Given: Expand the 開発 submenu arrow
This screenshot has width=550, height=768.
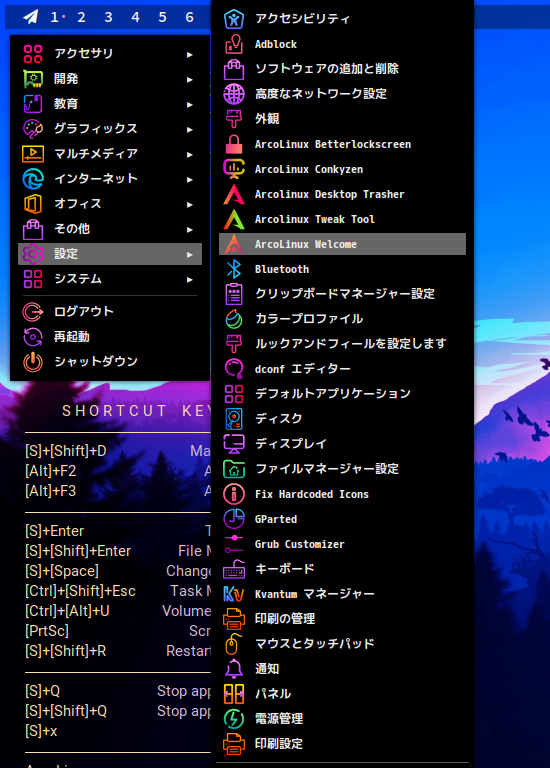Looking at the screenshot, I should pos(190,79).
